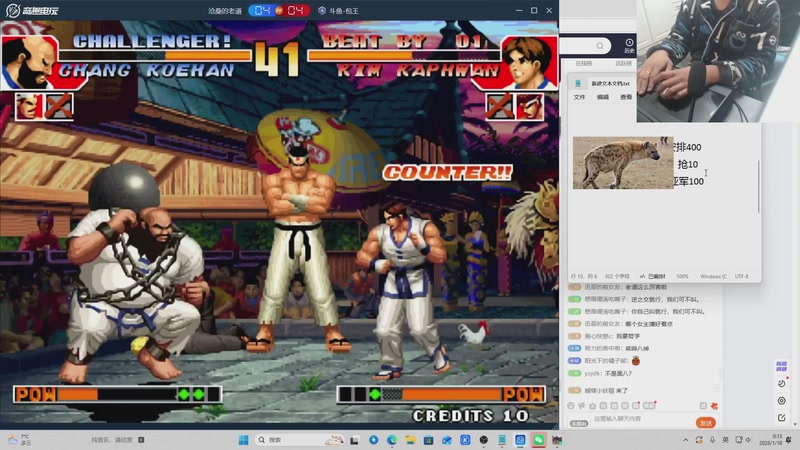Image resolution: width=800 pixels, height=450 pixels.
Task: Open the target-shaped settings icon in side rail
Action: click(782, 401)
